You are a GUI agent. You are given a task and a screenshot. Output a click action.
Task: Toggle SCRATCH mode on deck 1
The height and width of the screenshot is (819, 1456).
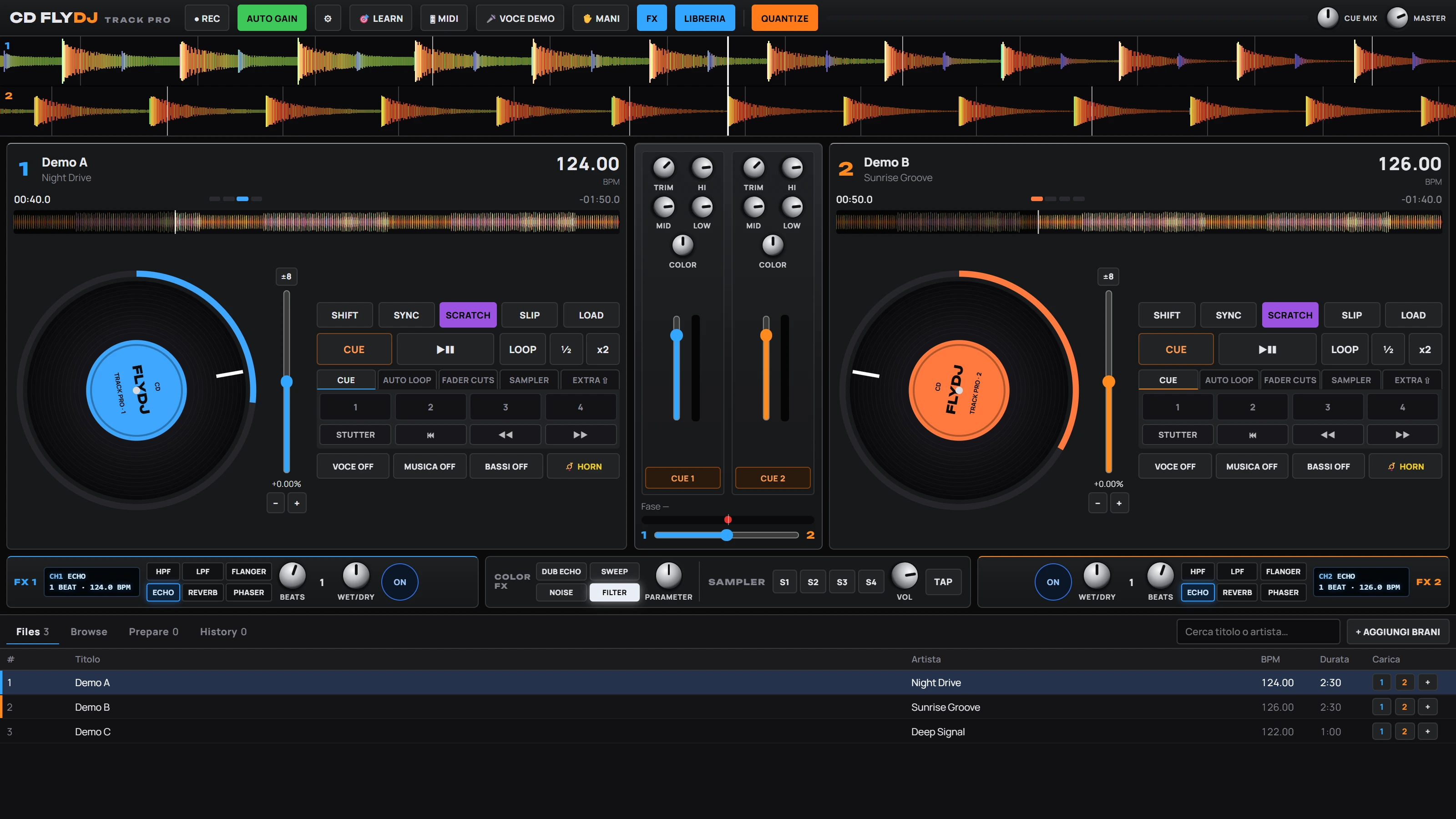468,315
